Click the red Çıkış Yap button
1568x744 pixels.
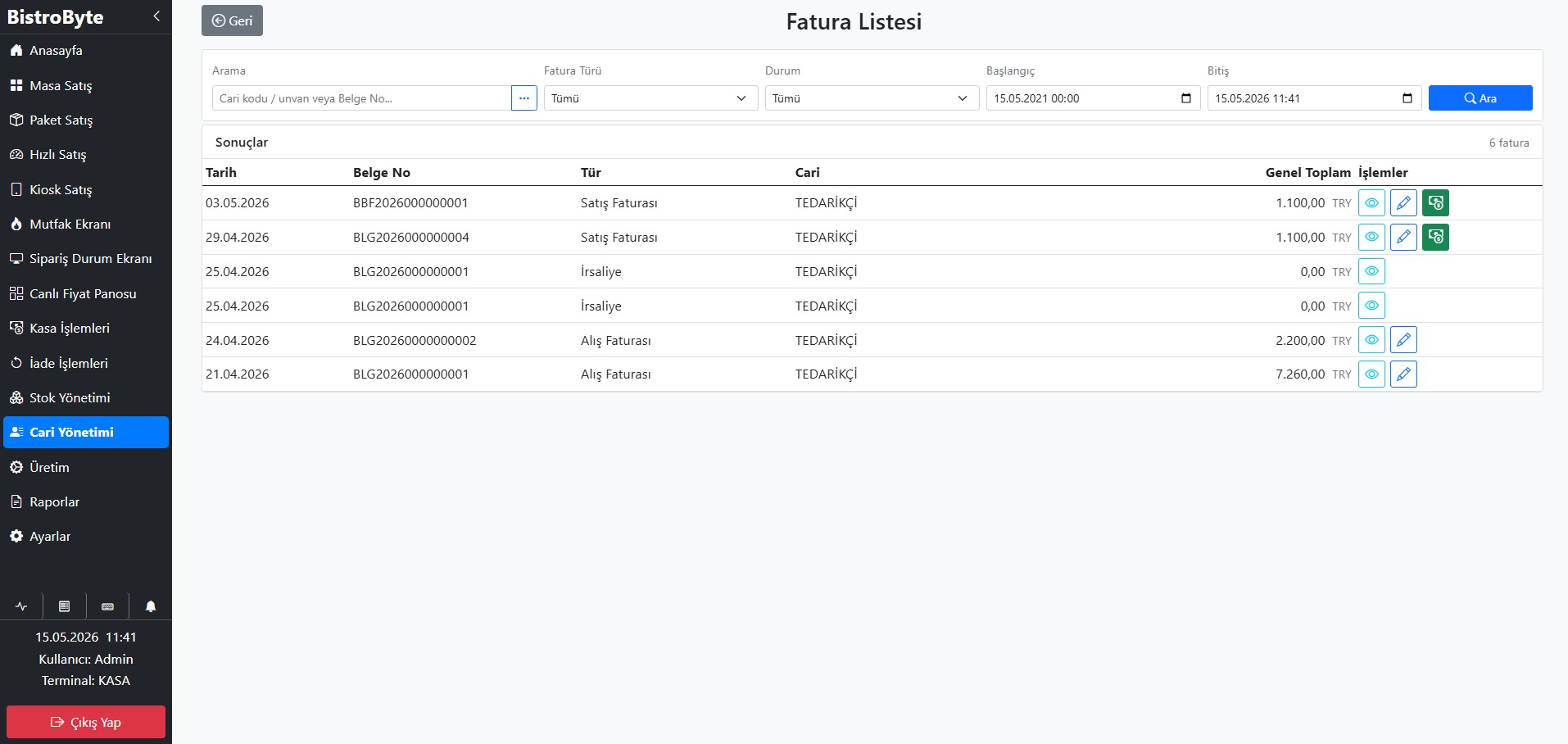coord(86,722)
